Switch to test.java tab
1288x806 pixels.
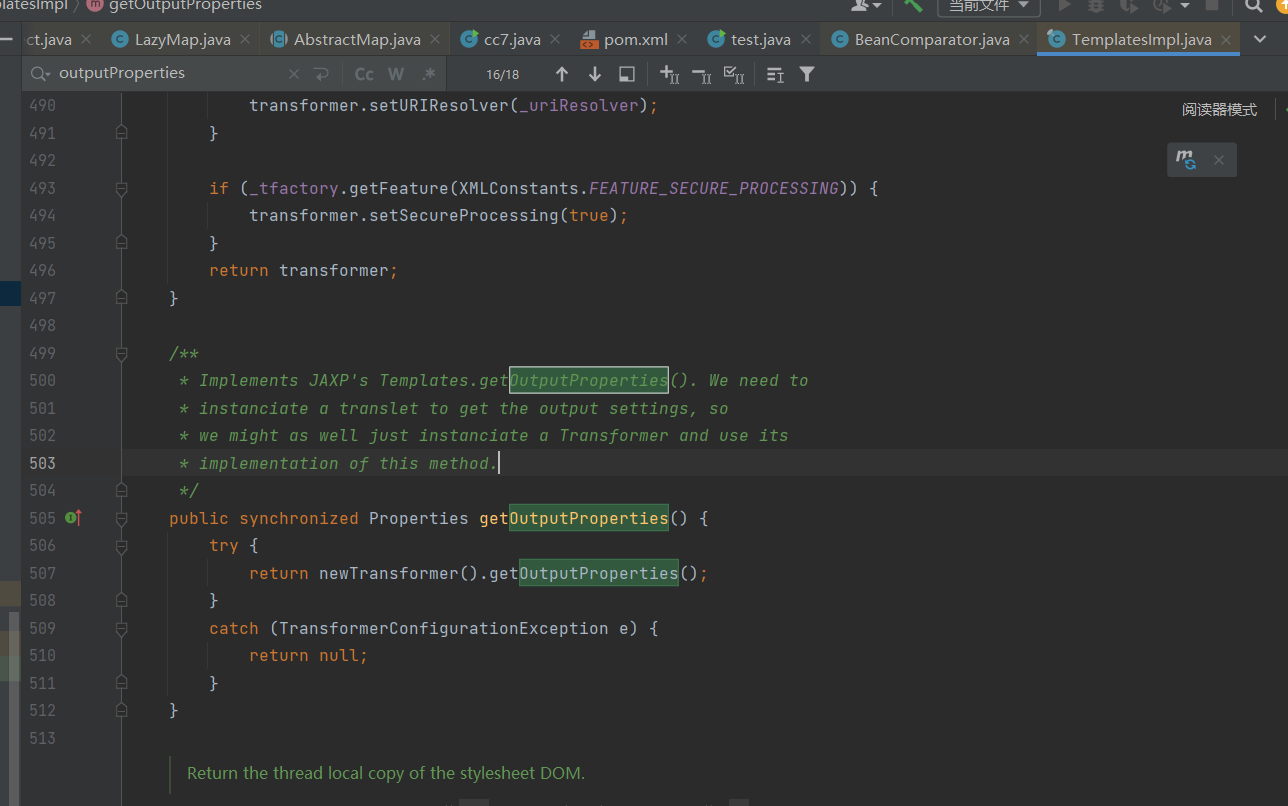click(761, 40)
